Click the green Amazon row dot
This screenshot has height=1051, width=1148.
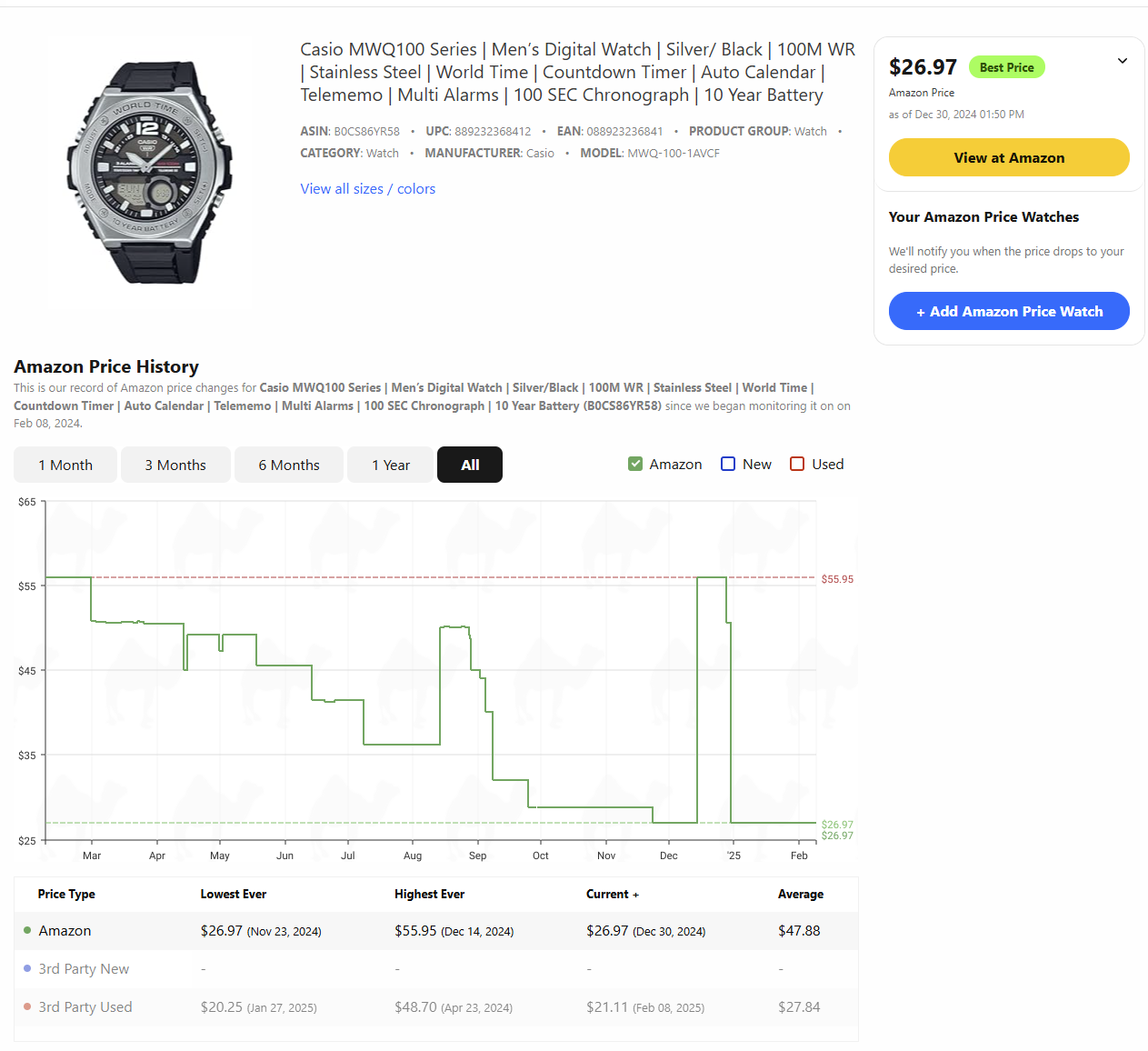pos(27,930)
